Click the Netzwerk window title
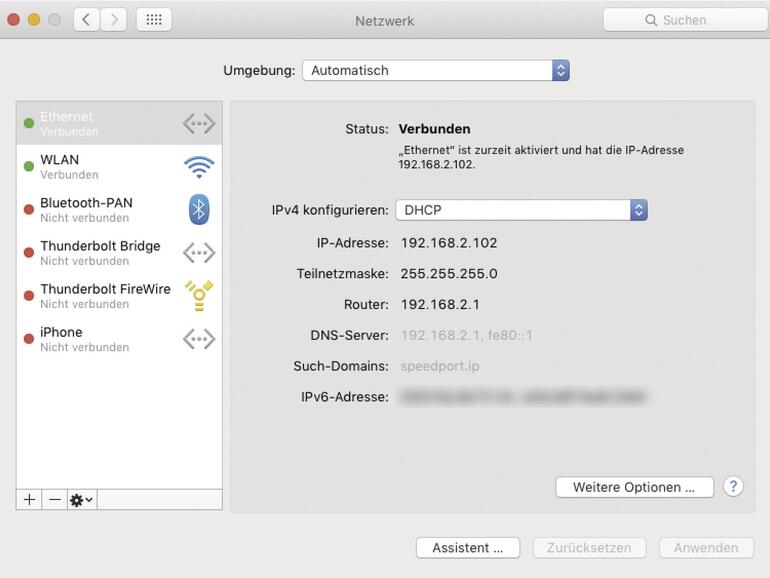Screen dimensions: 770x578 click(385, 21)
